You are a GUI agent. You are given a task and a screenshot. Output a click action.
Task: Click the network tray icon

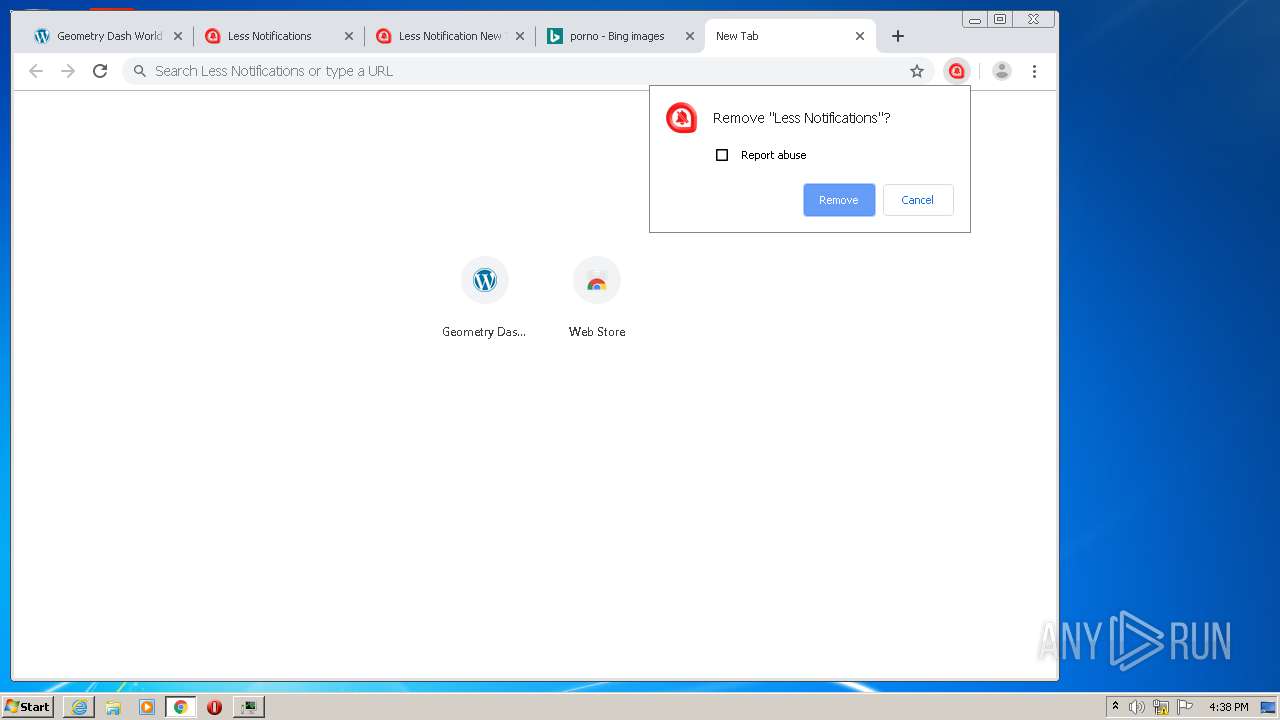[x=1161, y=707]
